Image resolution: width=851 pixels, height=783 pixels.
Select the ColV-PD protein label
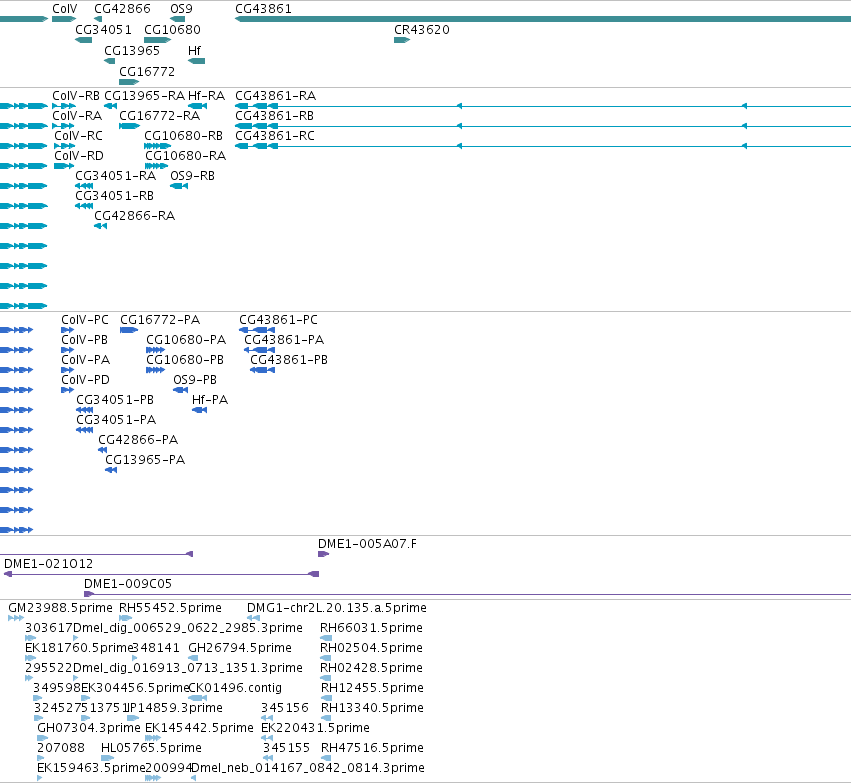pyautogui.click(x=85, y=380)
